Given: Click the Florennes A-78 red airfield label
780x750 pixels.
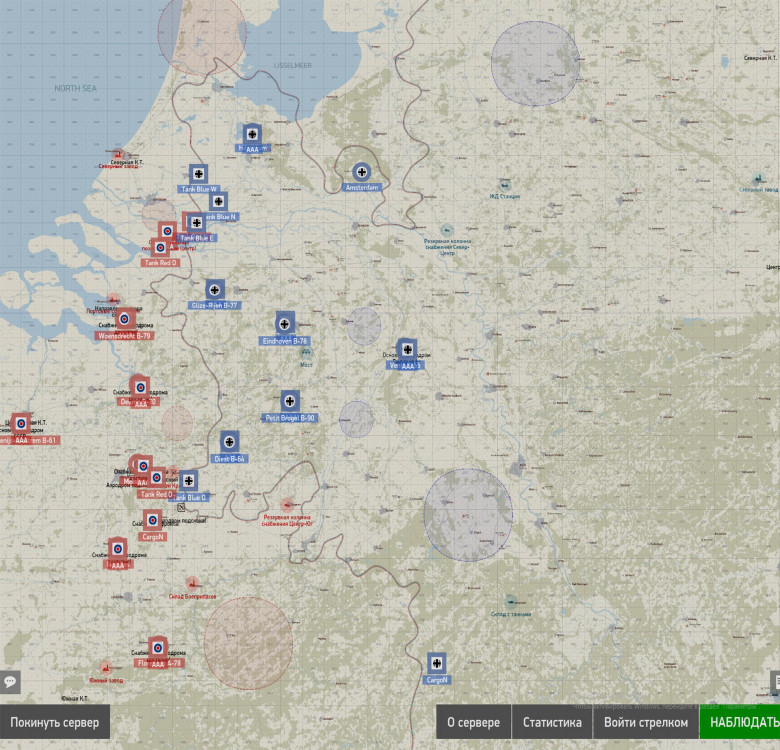Looking at the screenshot, I should 159,663.
